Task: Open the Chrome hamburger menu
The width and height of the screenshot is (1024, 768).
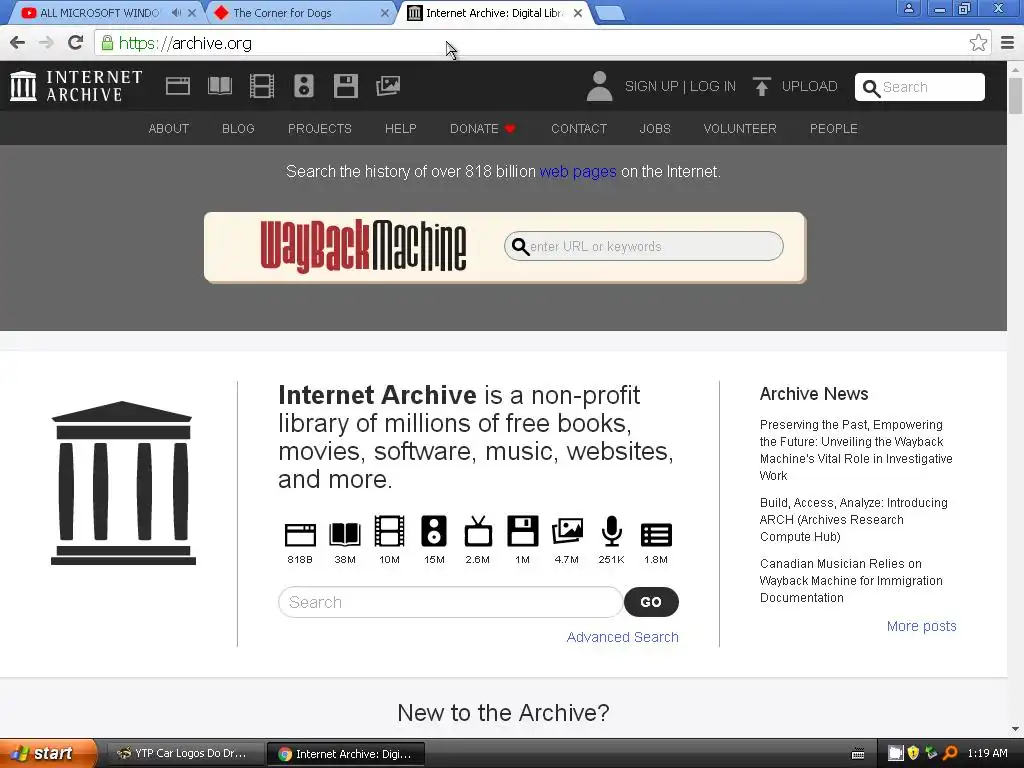Action: point(1008,43)
